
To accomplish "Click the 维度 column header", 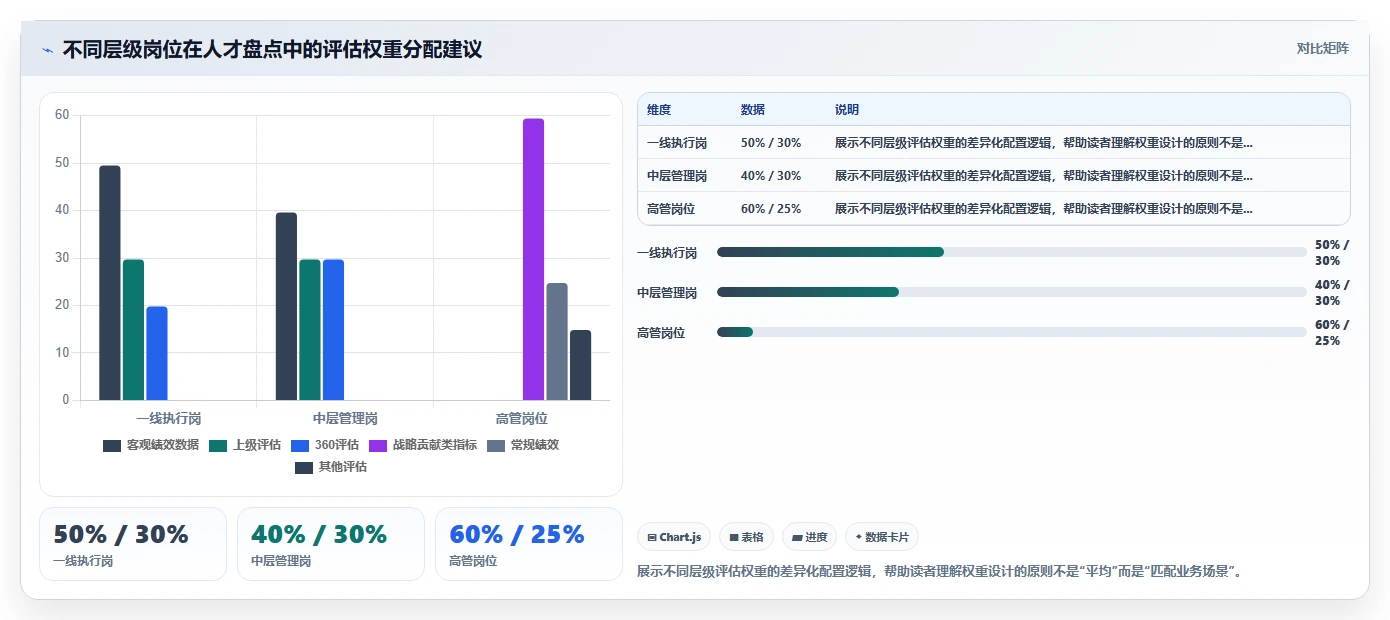I will click(659, 110).
